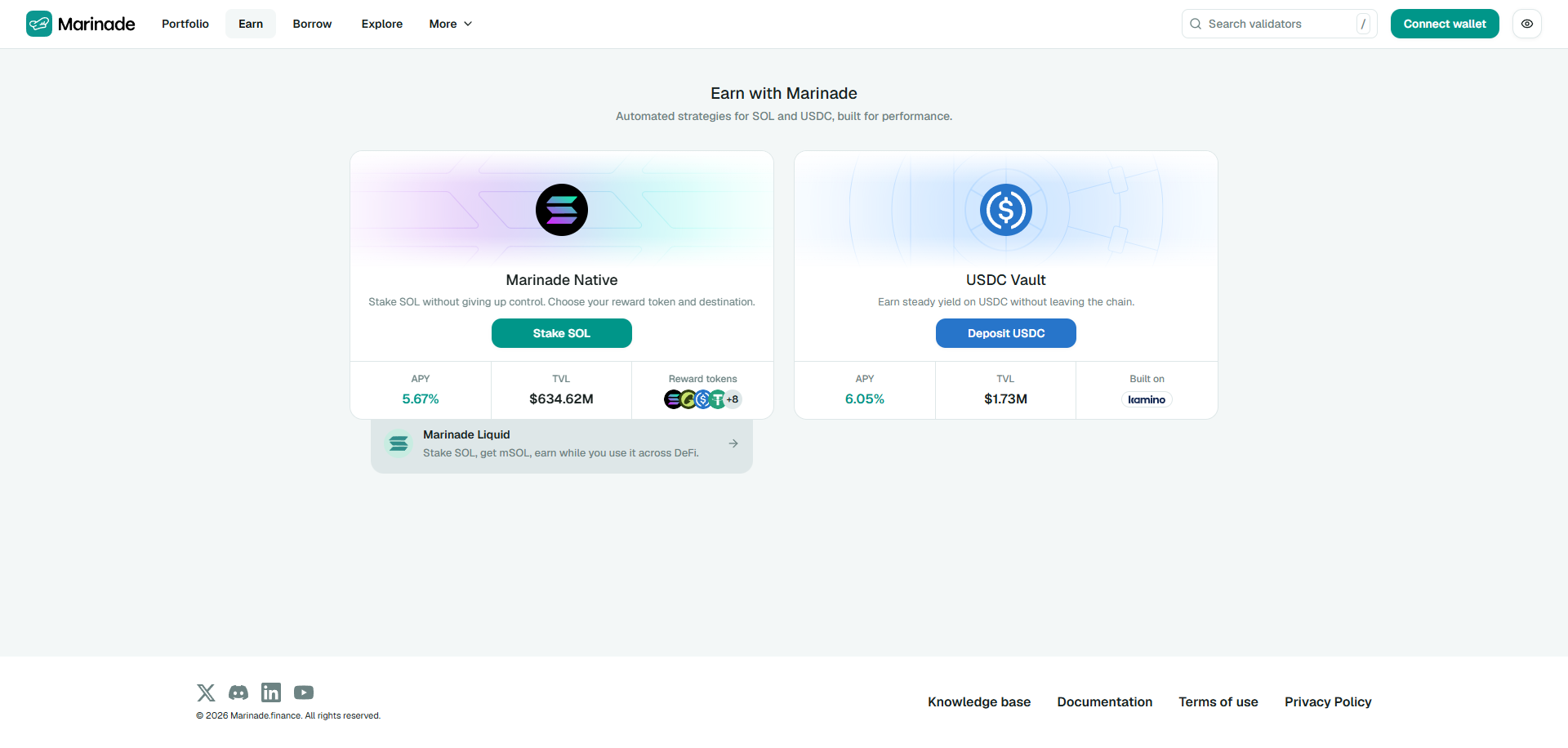The width and height of the screenshot is (1568, 748).
Task: Click the Stake SOL without giving up control text
Action: click(x=562, y=302)
